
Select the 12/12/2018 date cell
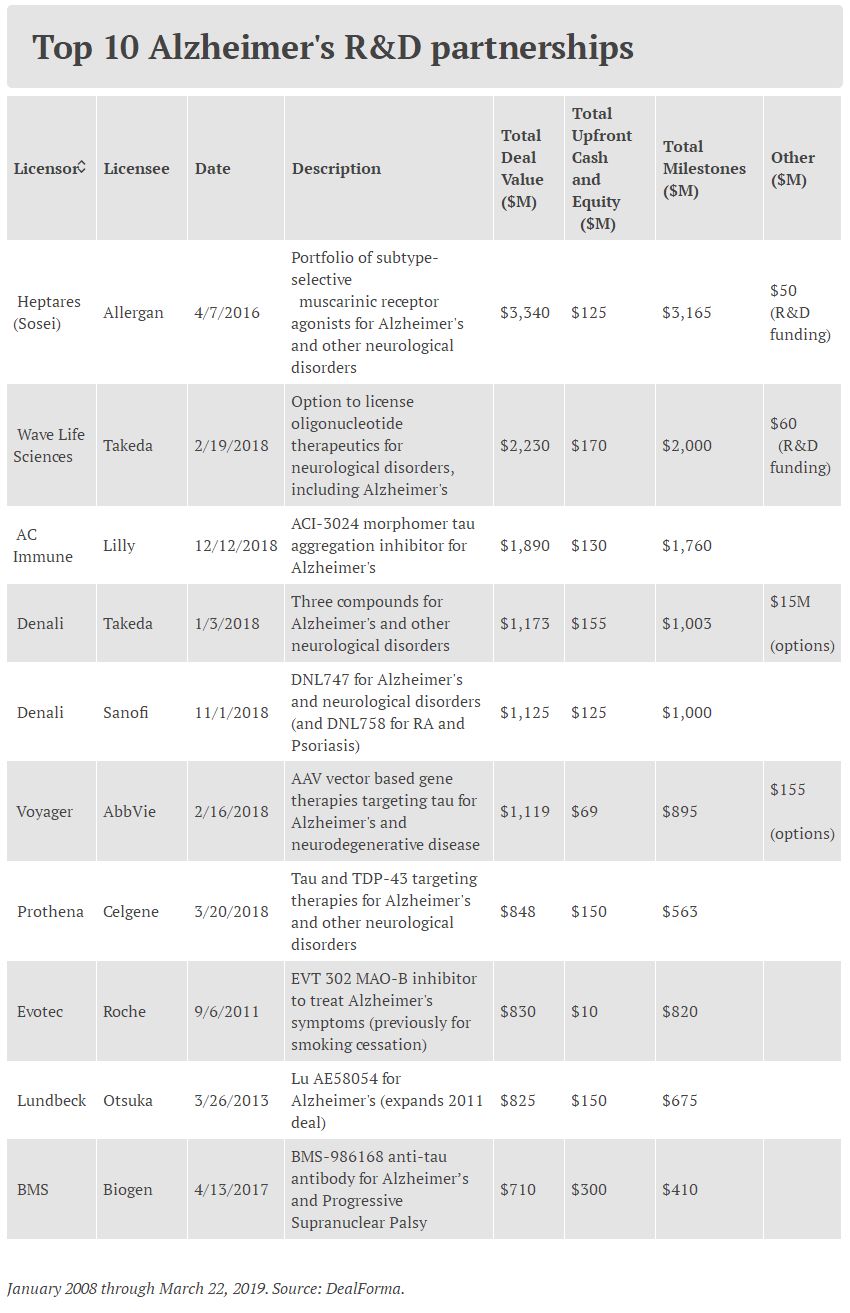tap(235, 545)
